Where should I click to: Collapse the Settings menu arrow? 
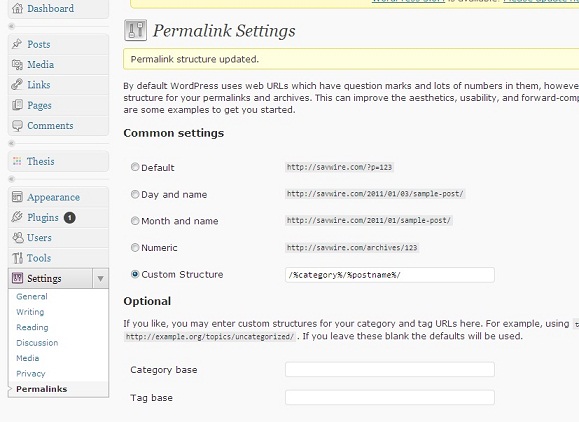[x=100, y=278]
